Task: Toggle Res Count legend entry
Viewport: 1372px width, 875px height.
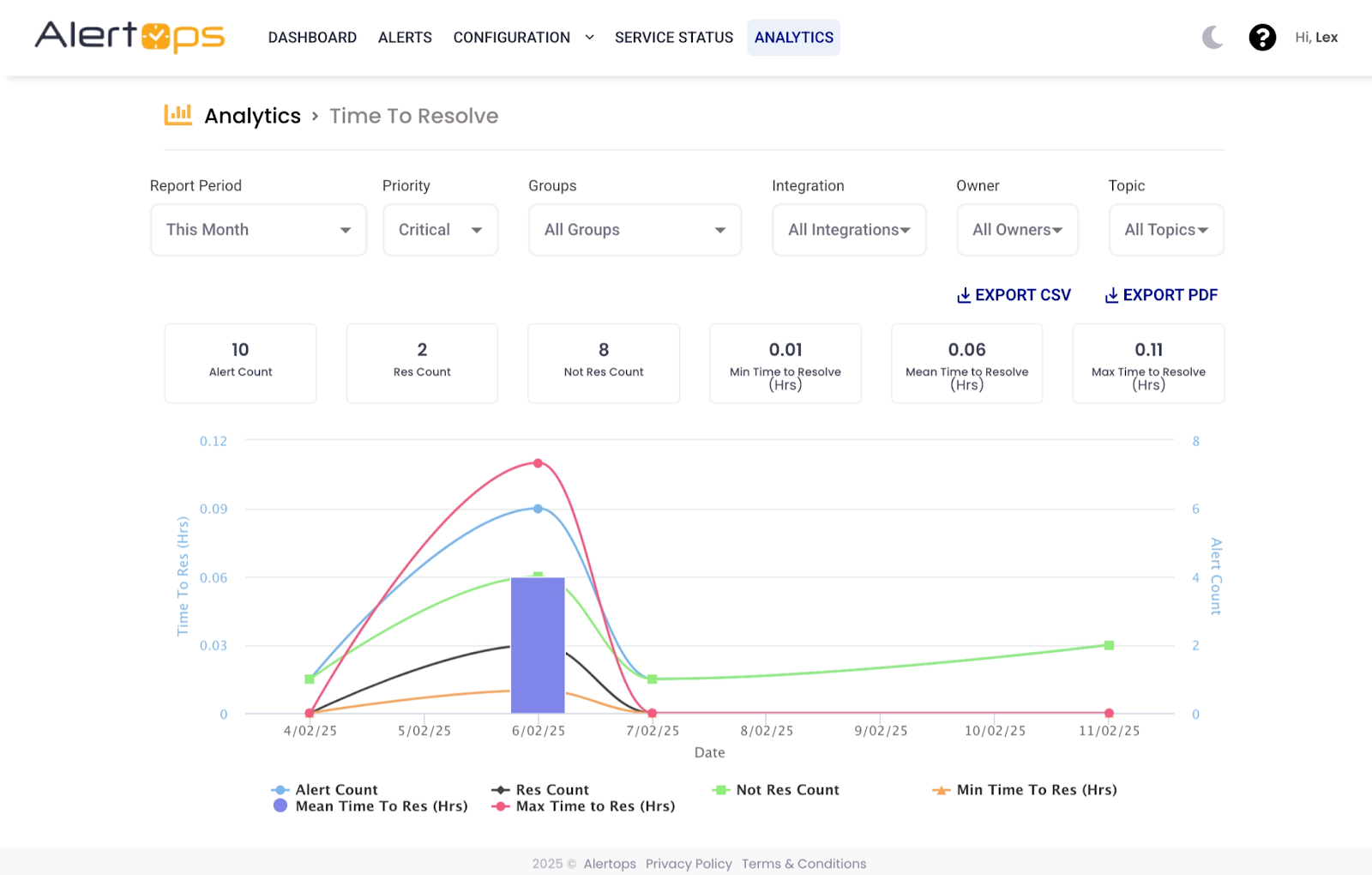Action: [541, 790]
